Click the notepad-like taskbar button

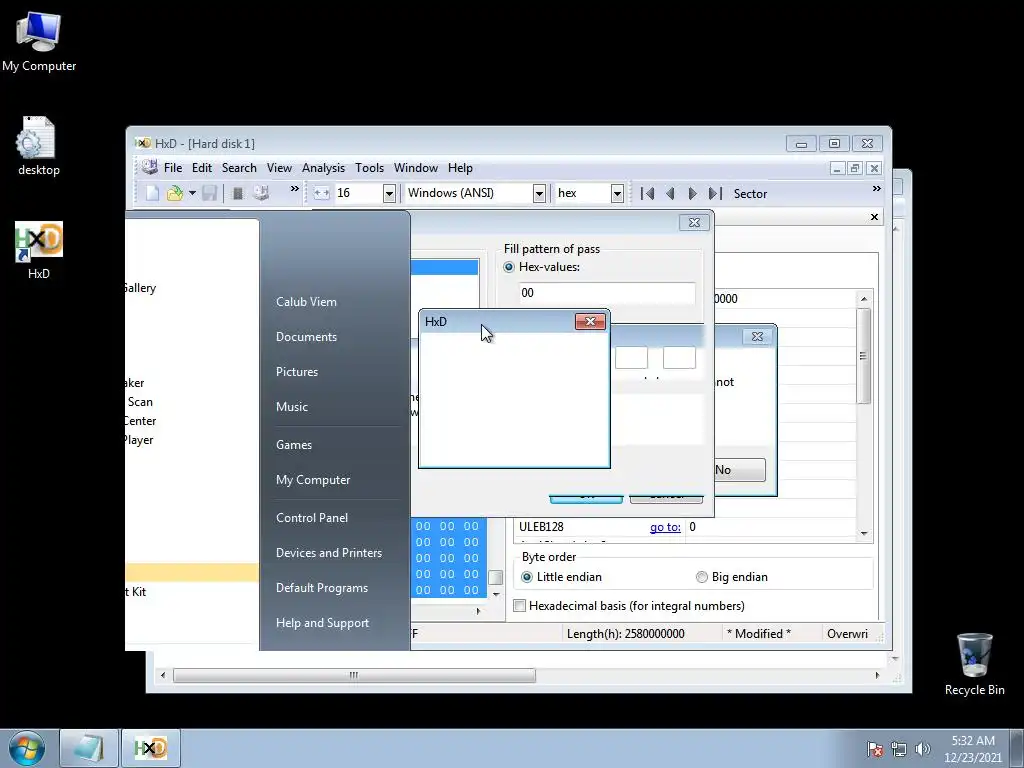pos(89,748)
